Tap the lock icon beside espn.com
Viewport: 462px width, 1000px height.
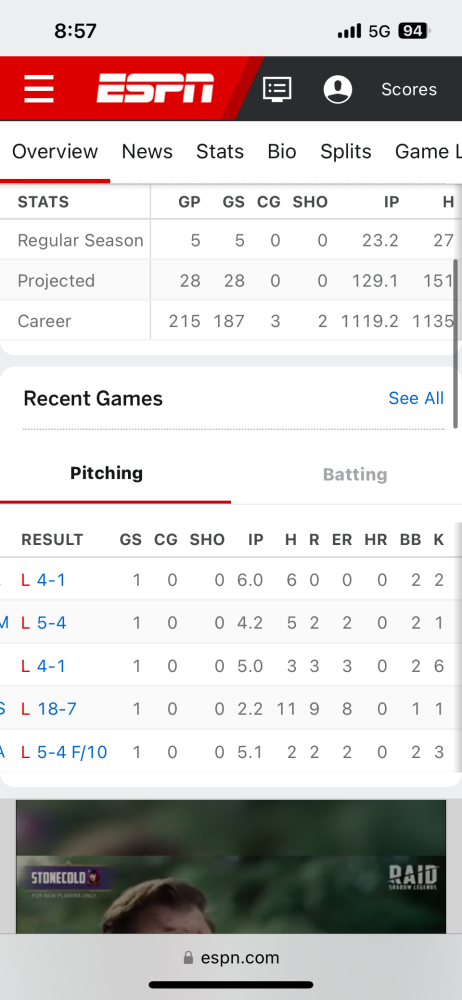point(188,957)
